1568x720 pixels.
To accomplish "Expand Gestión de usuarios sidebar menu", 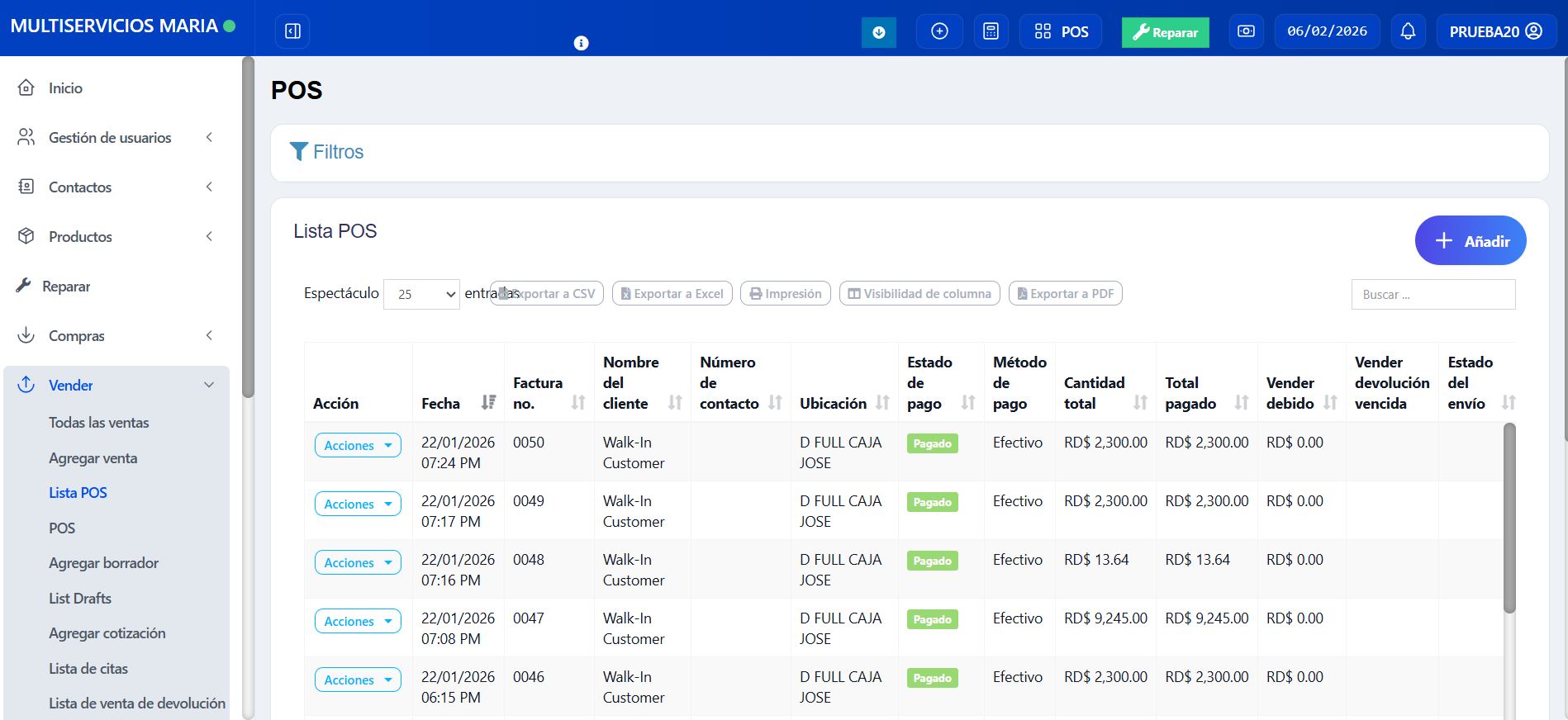I will (x=116, y=138).
